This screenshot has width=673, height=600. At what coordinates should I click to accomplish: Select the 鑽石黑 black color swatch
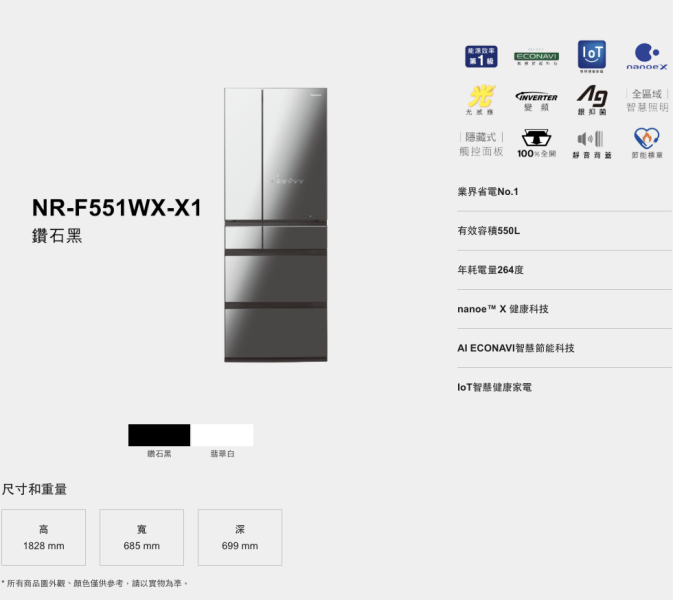click(x=159, y=435)
